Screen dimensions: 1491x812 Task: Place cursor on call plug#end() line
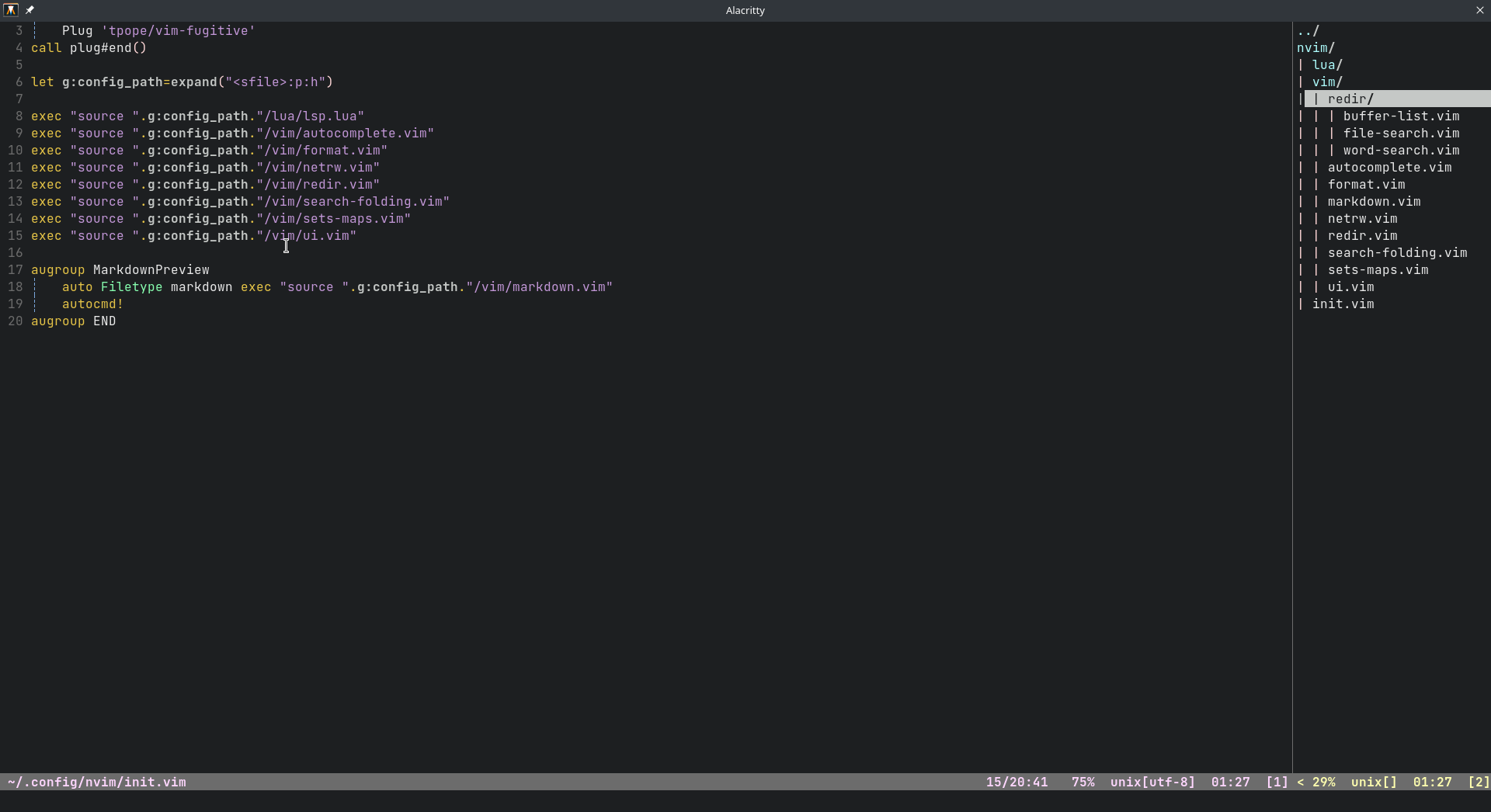click(89, 48)
